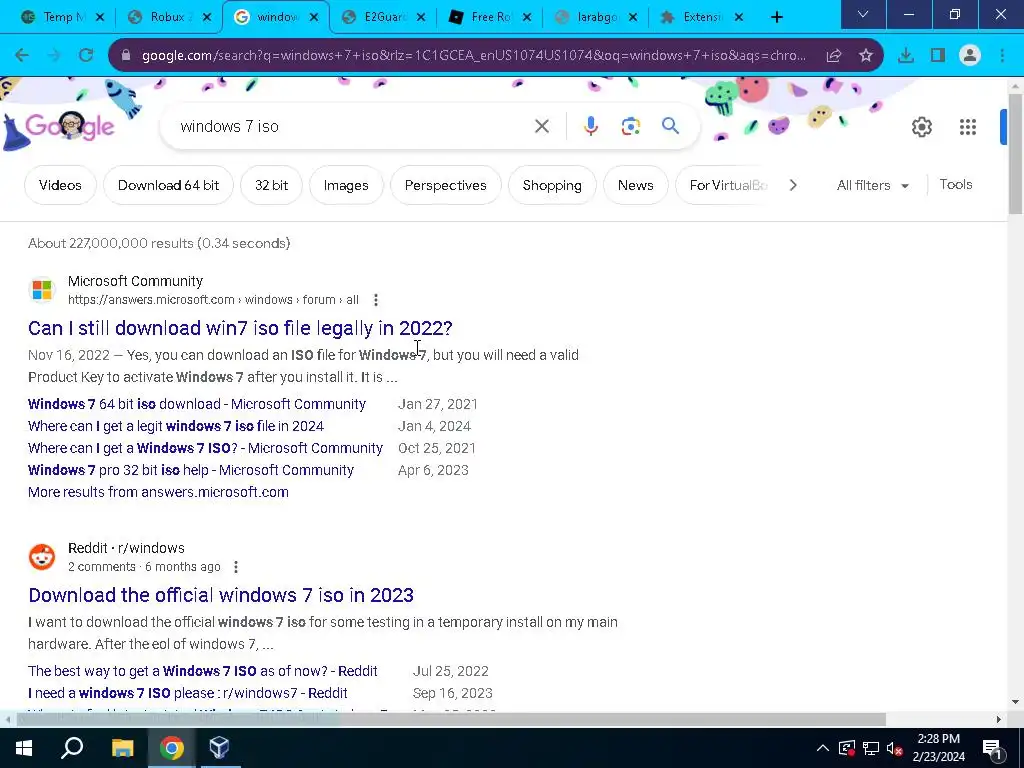Open a new tab with the plus button
The height and width of the screenshot is (768, 1024).
coord(776,18)
